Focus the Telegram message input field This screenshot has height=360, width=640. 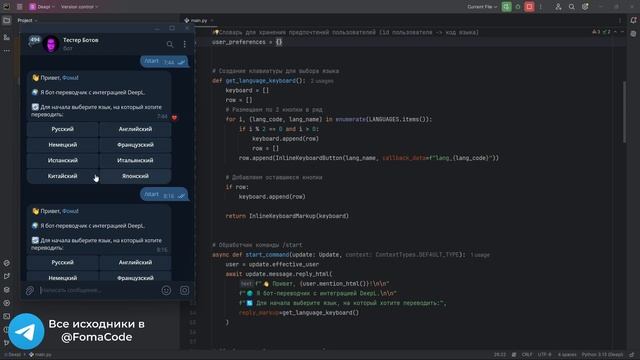(x=98, y=290)
